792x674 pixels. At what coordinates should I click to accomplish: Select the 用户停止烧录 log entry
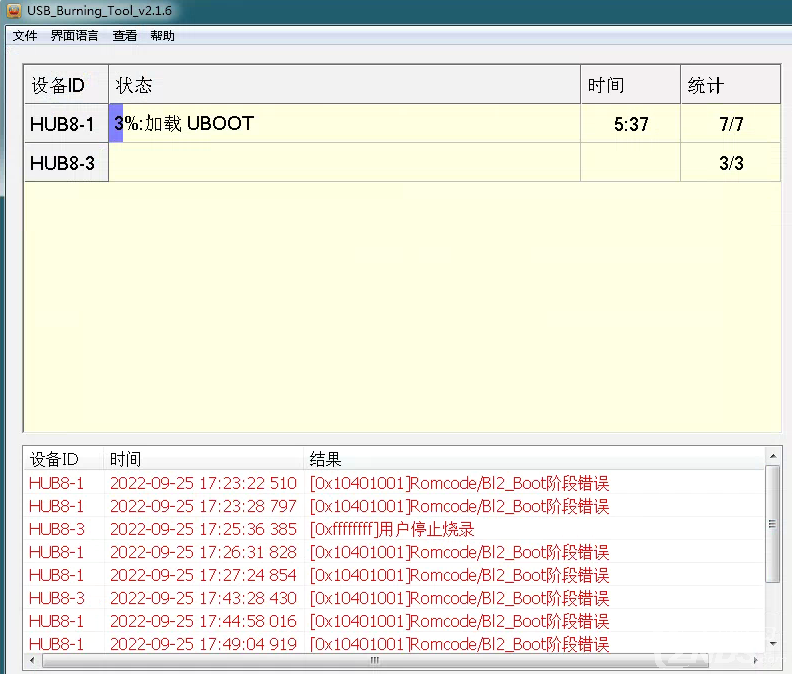click(394, 529)
